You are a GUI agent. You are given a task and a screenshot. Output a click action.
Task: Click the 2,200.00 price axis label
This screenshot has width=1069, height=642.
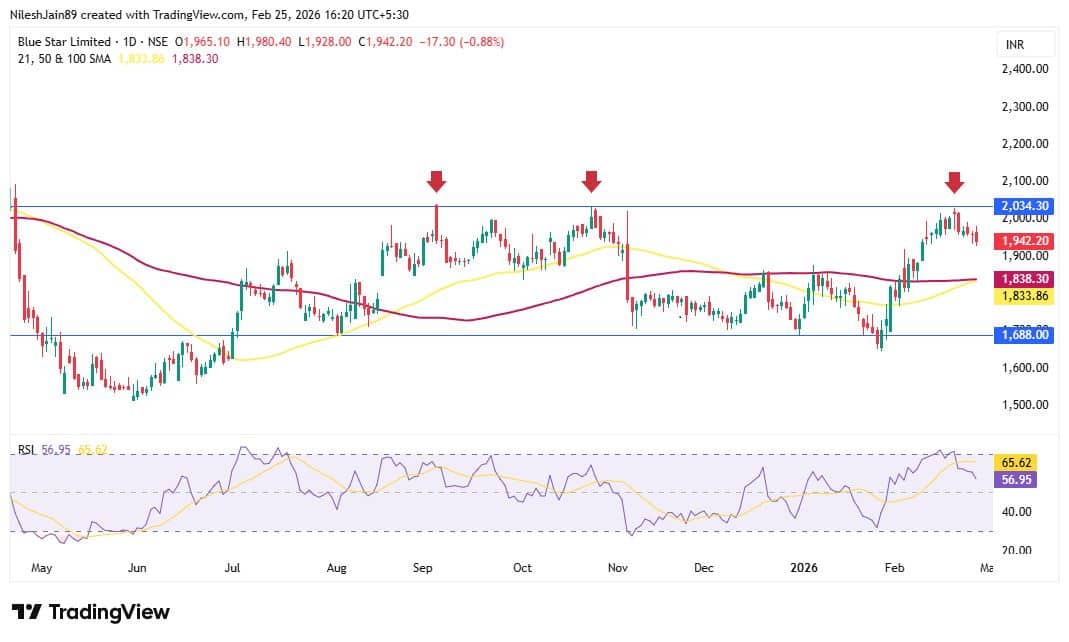1025,144
